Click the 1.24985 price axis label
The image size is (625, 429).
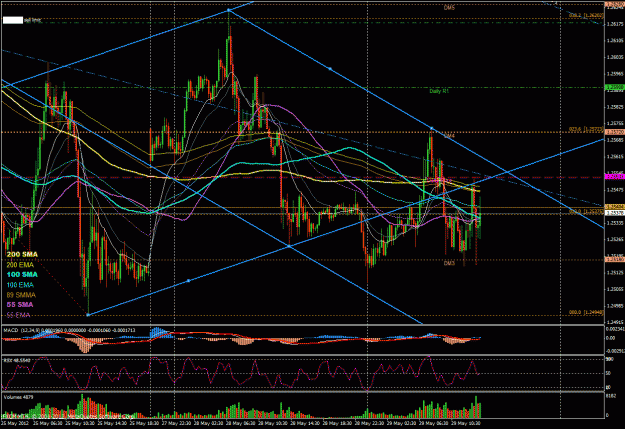click(x=615, y=306)
